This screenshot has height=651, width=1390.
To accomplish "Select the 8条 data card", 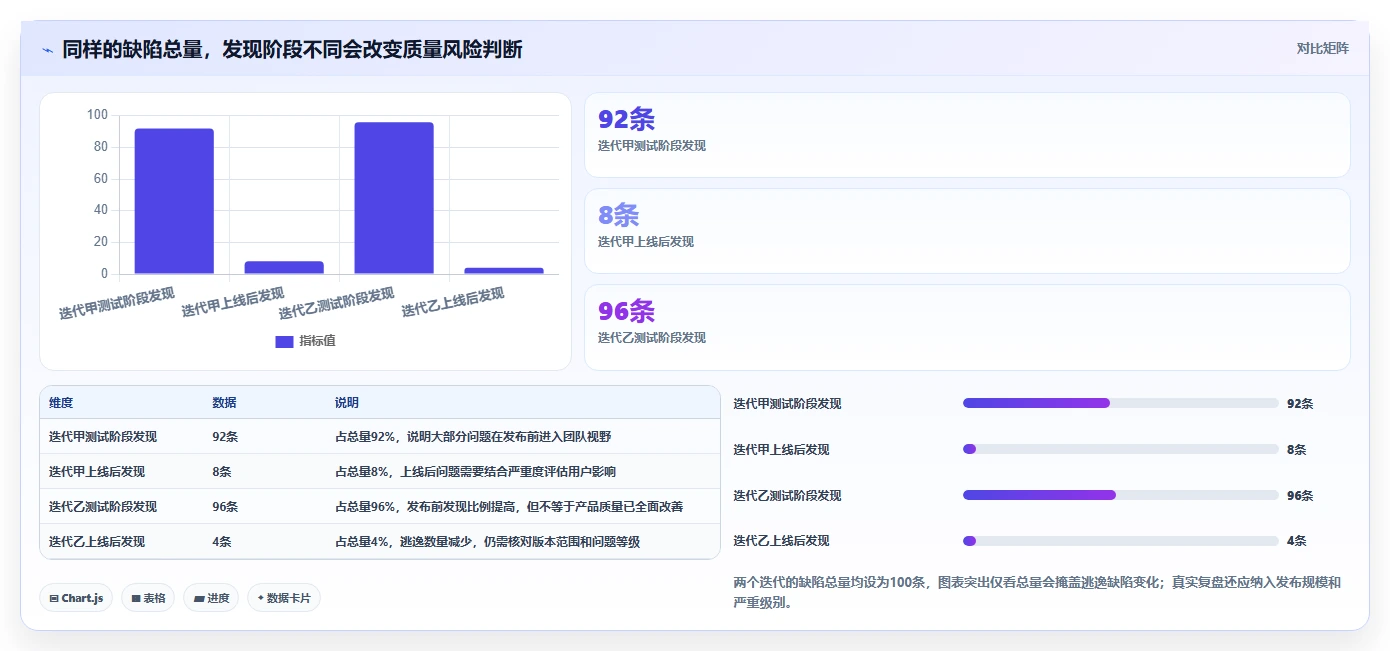I will point(967,231).
